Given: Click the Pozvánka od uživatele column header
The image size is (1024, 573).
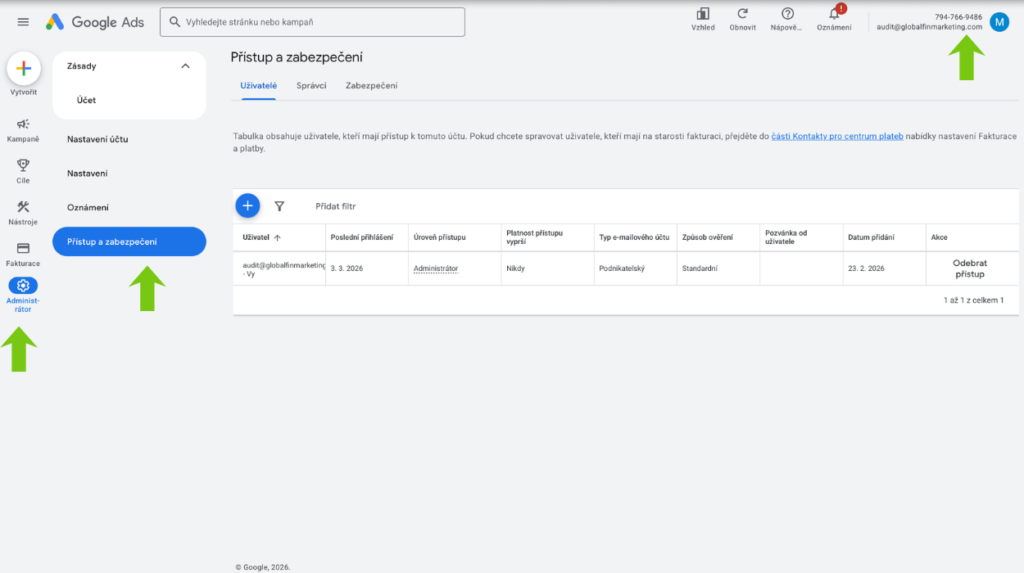Looking at the screenshot, I should [x=786, y=237].
